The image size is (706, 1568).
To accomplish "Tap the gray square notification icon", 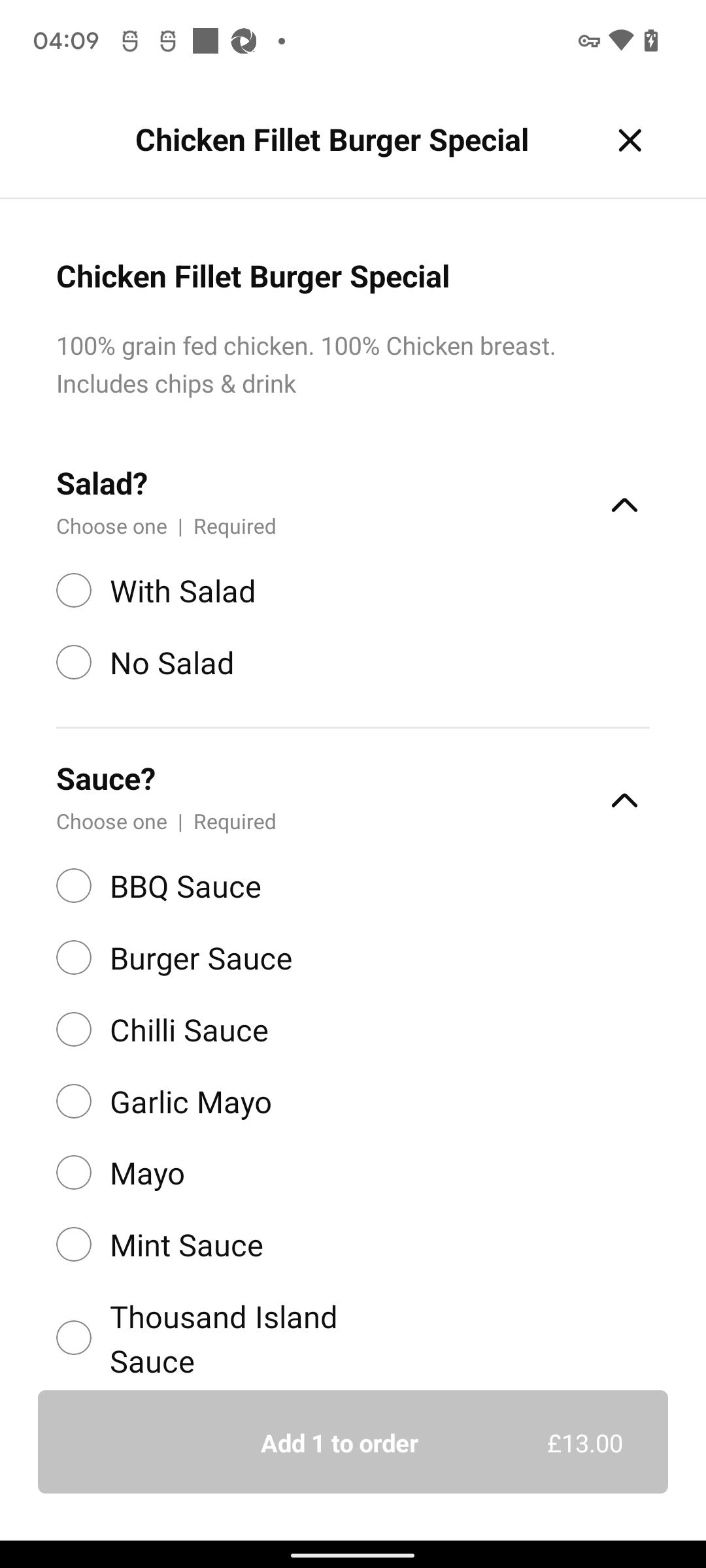I will pos(205,41).
